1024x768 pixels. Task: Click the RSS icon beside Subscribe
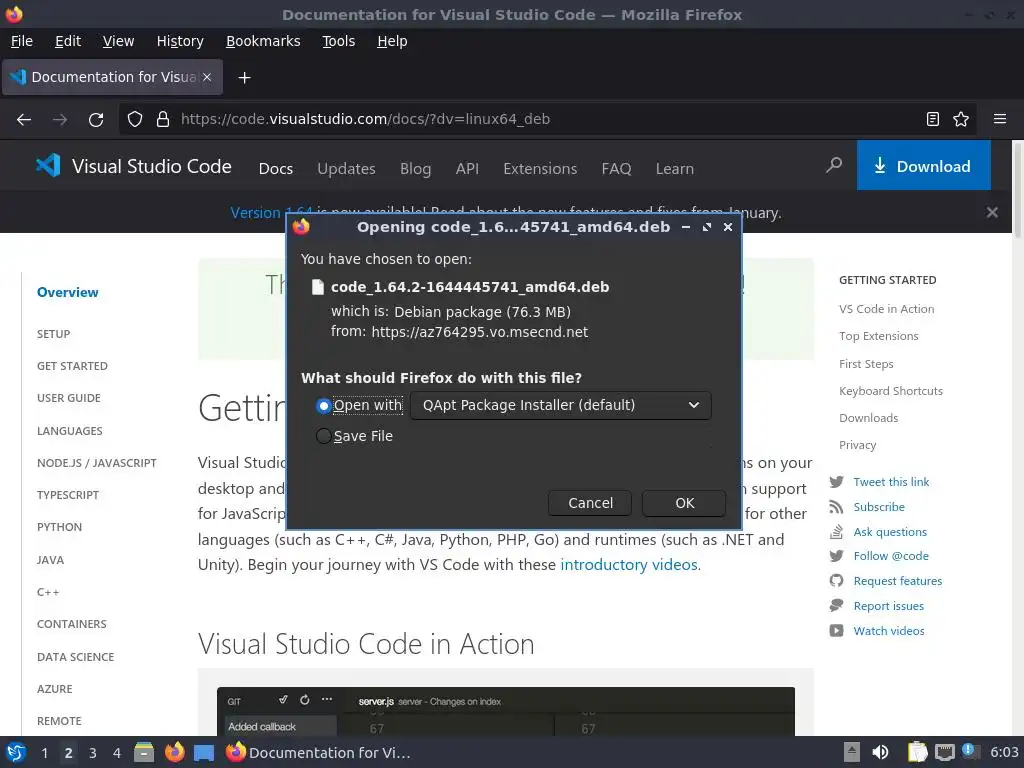[837, 507]
